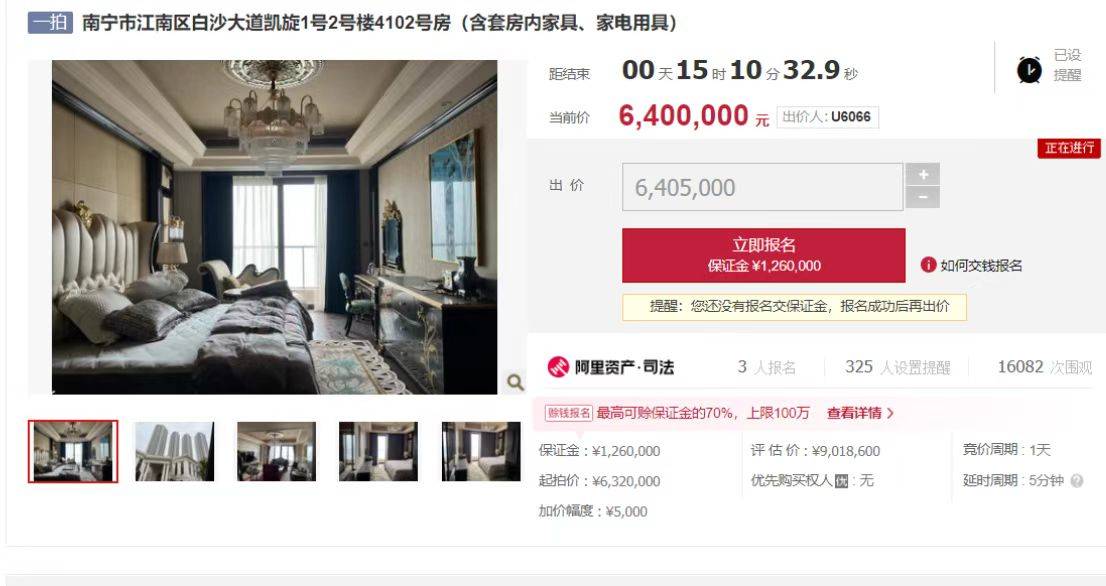Select the fifth room thumbnail

click(x=481, y=451)
